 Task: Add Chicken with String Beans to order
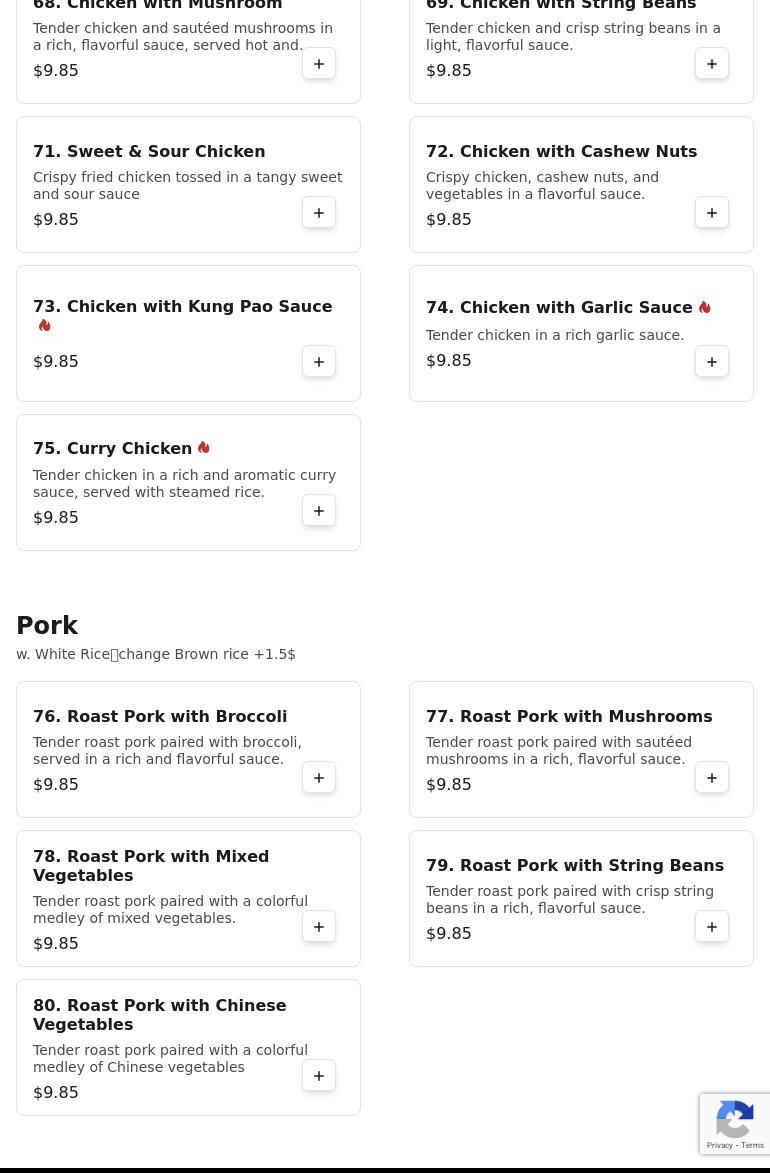coord(712,64)
